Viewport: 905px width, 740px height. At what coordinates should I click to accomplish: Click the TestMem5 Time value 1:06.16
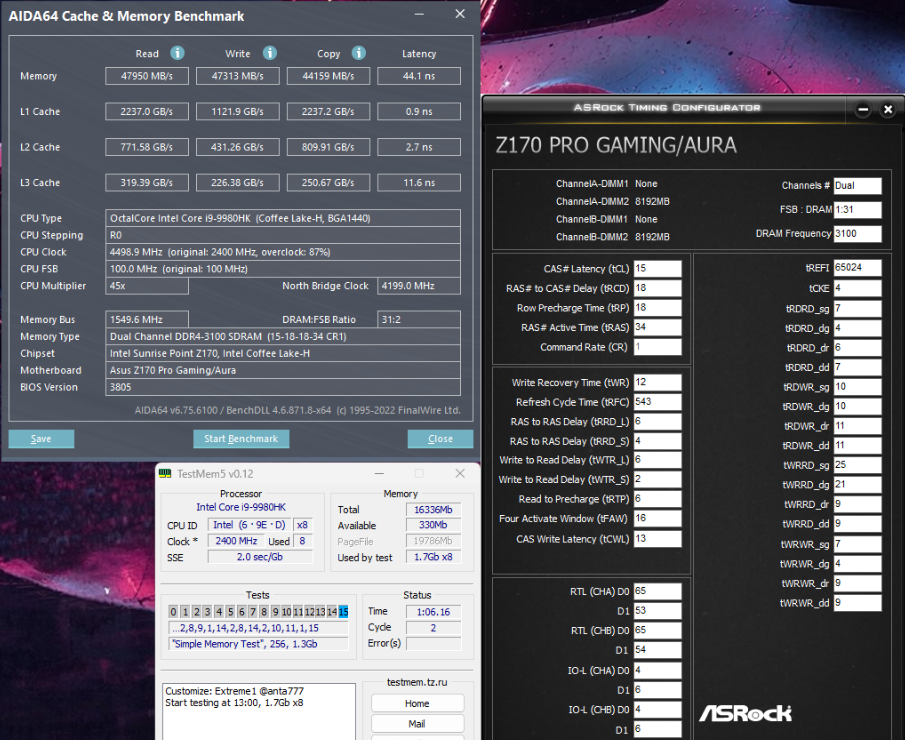[433, 612]
